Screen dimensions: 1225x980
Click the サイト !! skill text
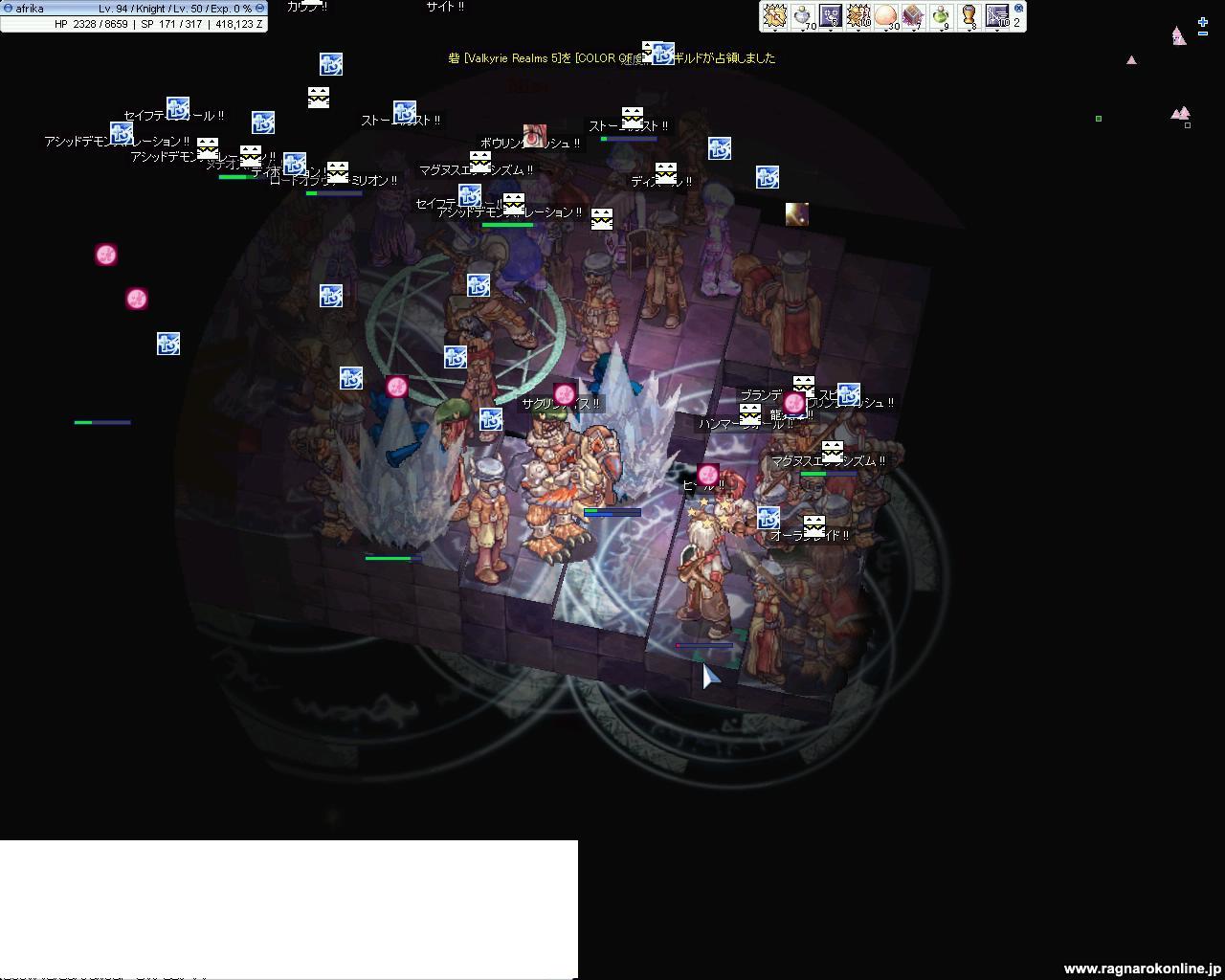445,7
